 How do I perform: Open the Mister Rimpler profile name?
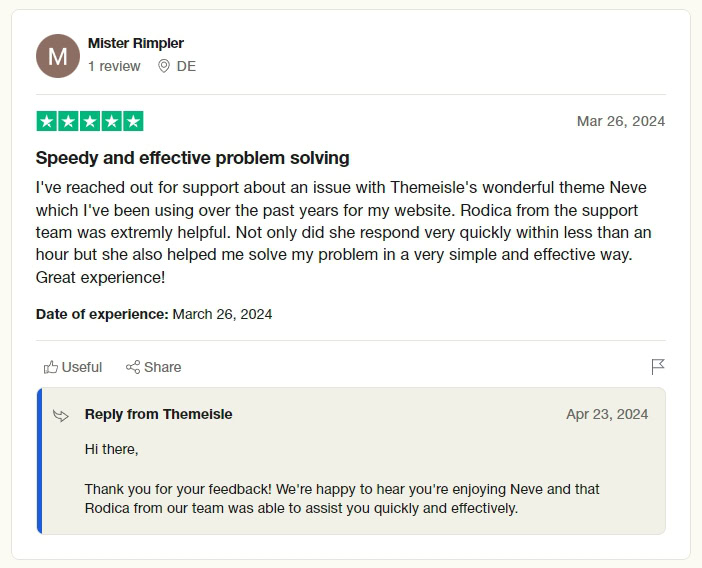[x=136, y=43]
